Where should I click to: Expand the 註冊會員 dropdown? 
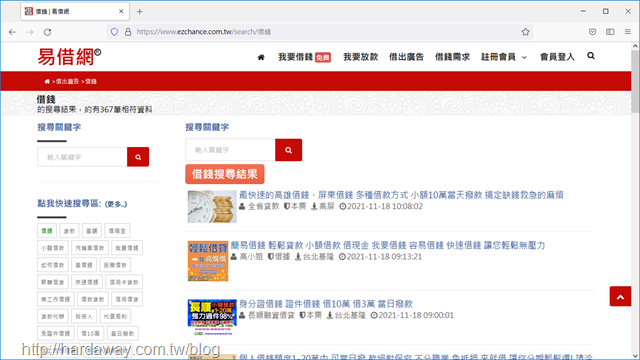[504, 57]
